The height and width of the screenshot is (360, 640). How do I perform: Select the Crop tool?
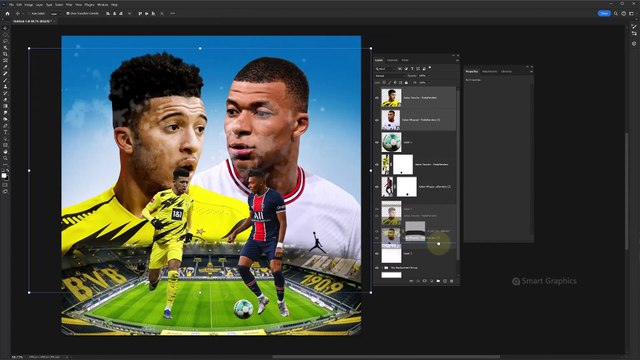(x=5, y=54)
